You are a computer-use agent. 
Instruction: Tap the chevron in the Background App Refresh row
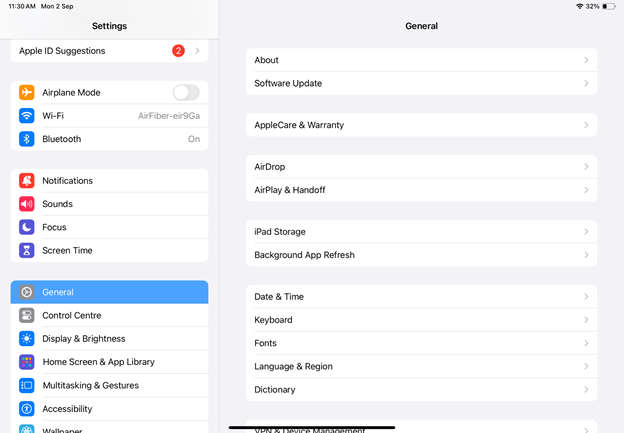tap(586, 255)
